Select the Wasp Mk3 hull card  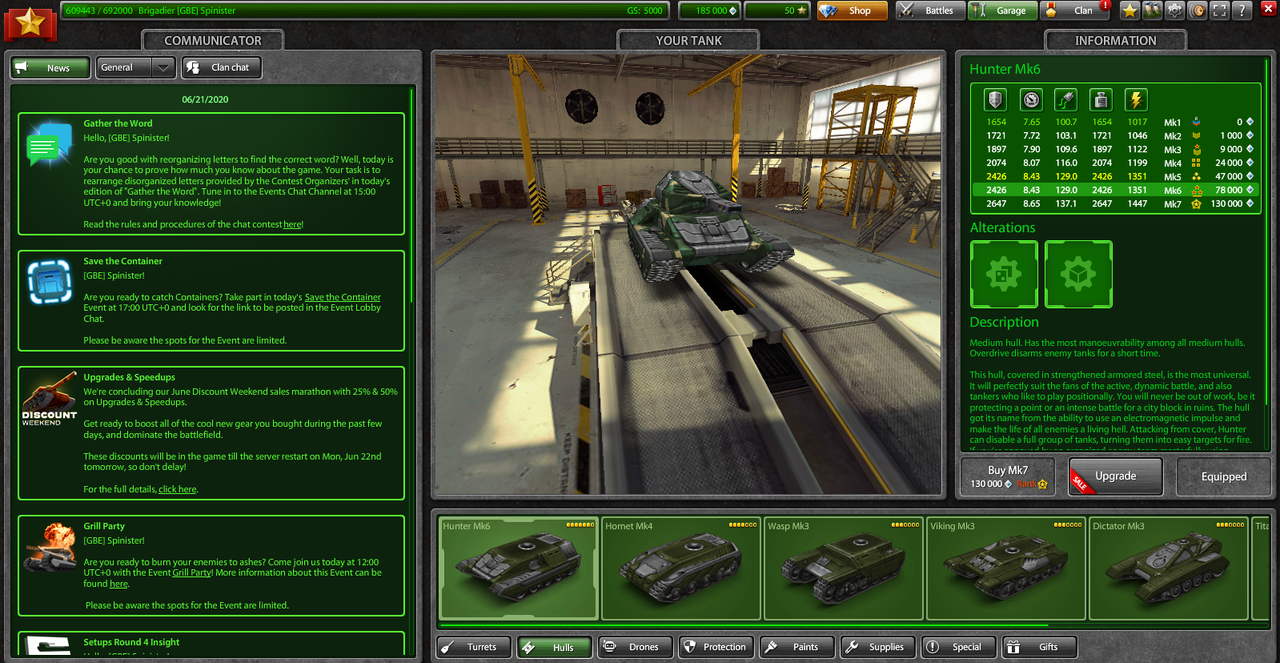coord(843,568)
